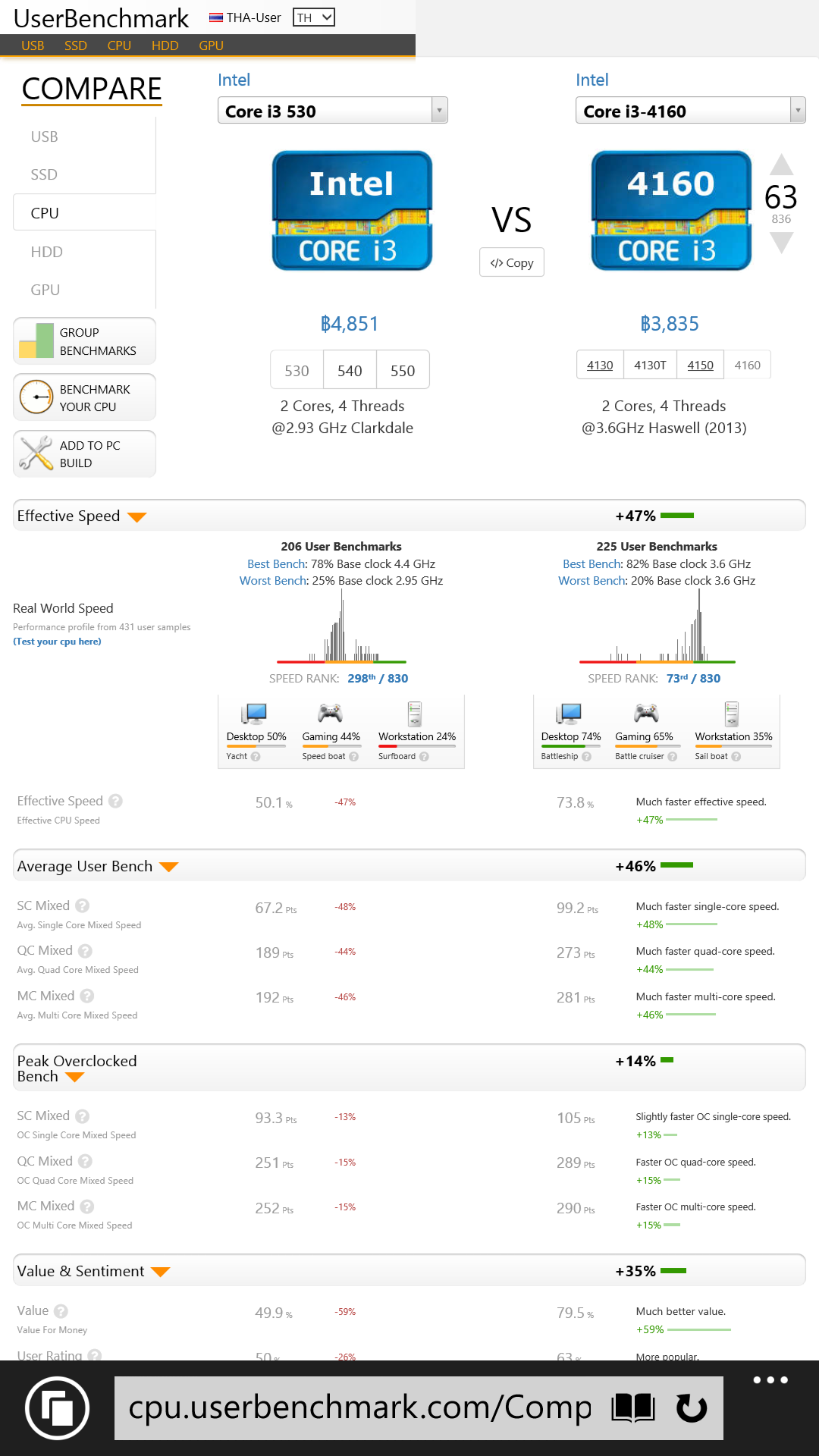Select the SSD tab in top navigation
The width and height of the screenshot is (819, 1456).
click(x=76, y=45)
